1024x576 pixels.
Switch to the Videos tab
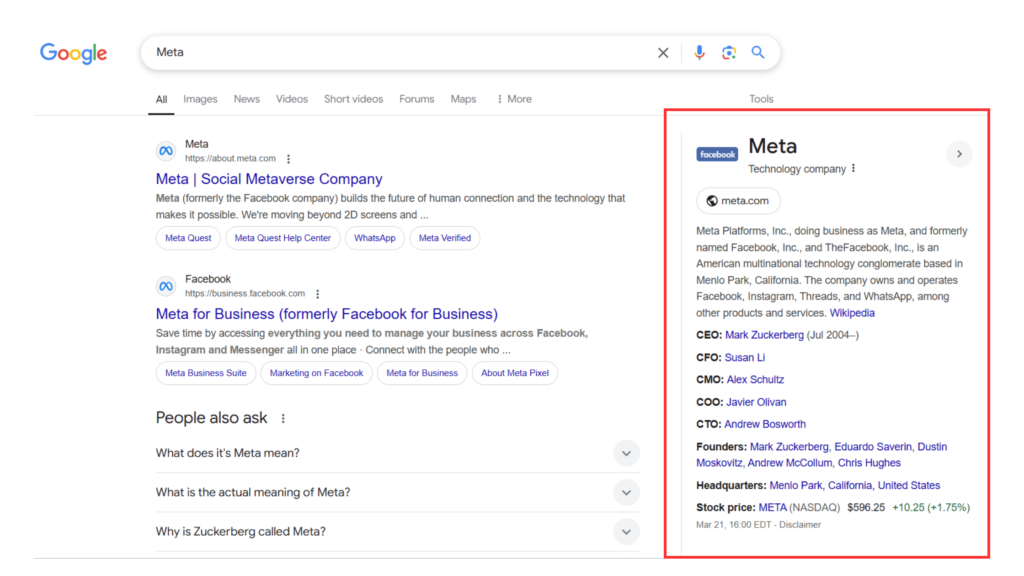pyautogui.click(x=291, y=99)
